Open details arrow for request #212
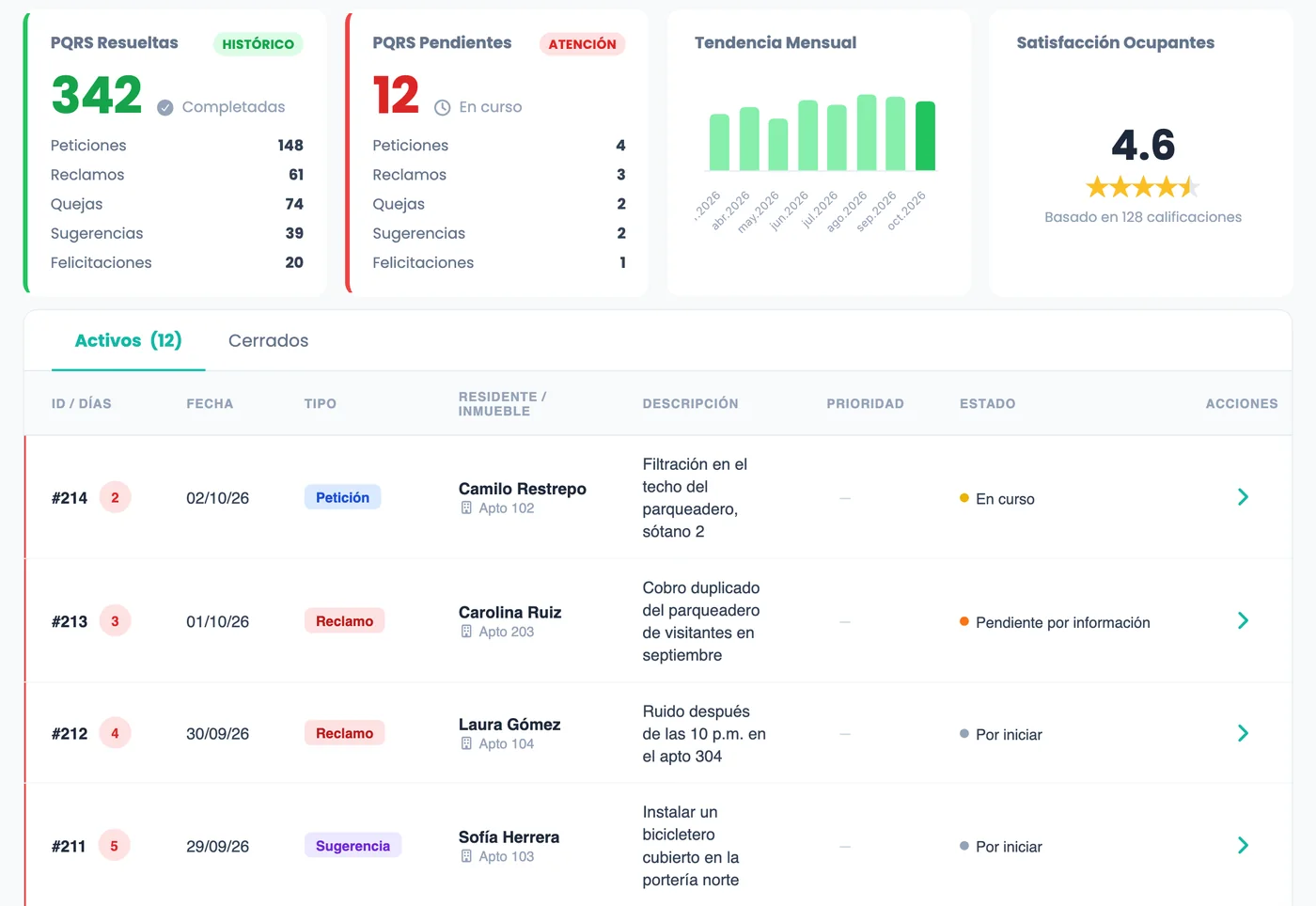The width and height of the screenshot is (1316, 906). [x=1243, y=733]
